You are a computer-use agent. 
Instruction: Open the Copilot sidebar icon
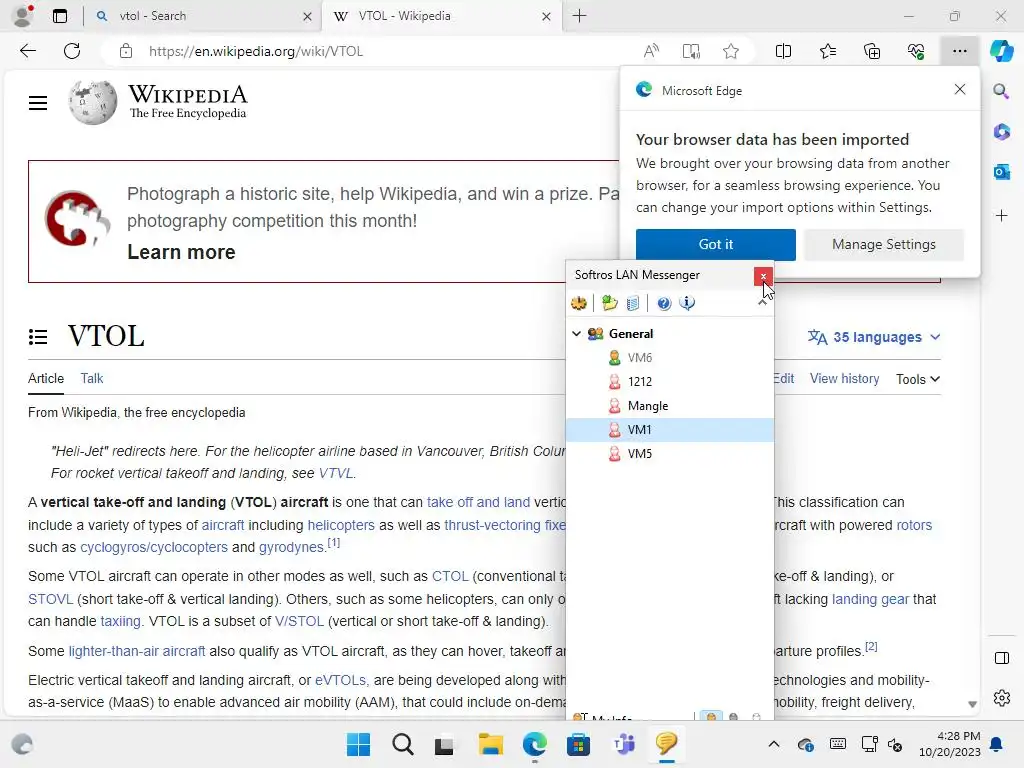[1001, 51]
